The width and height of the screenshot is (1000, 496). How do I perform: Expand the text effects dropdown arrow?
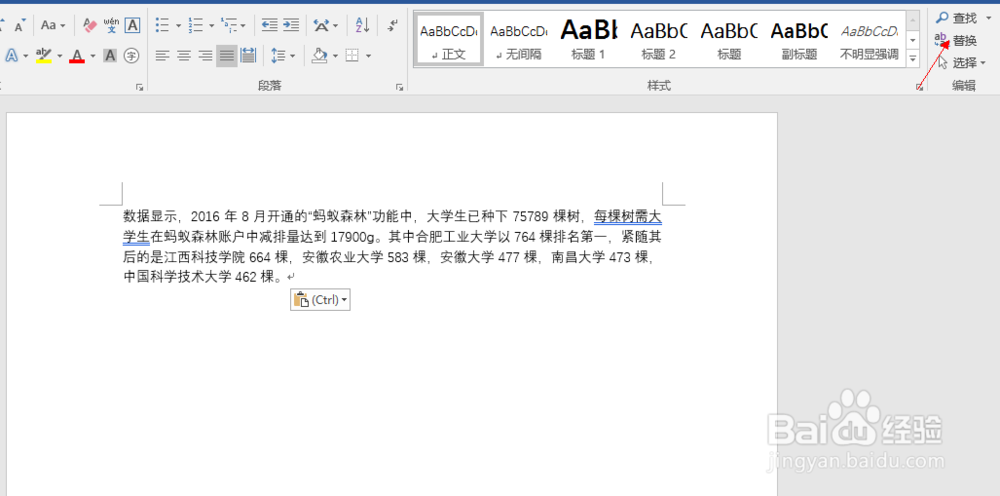pyautogui.click(x=26, y=56)
